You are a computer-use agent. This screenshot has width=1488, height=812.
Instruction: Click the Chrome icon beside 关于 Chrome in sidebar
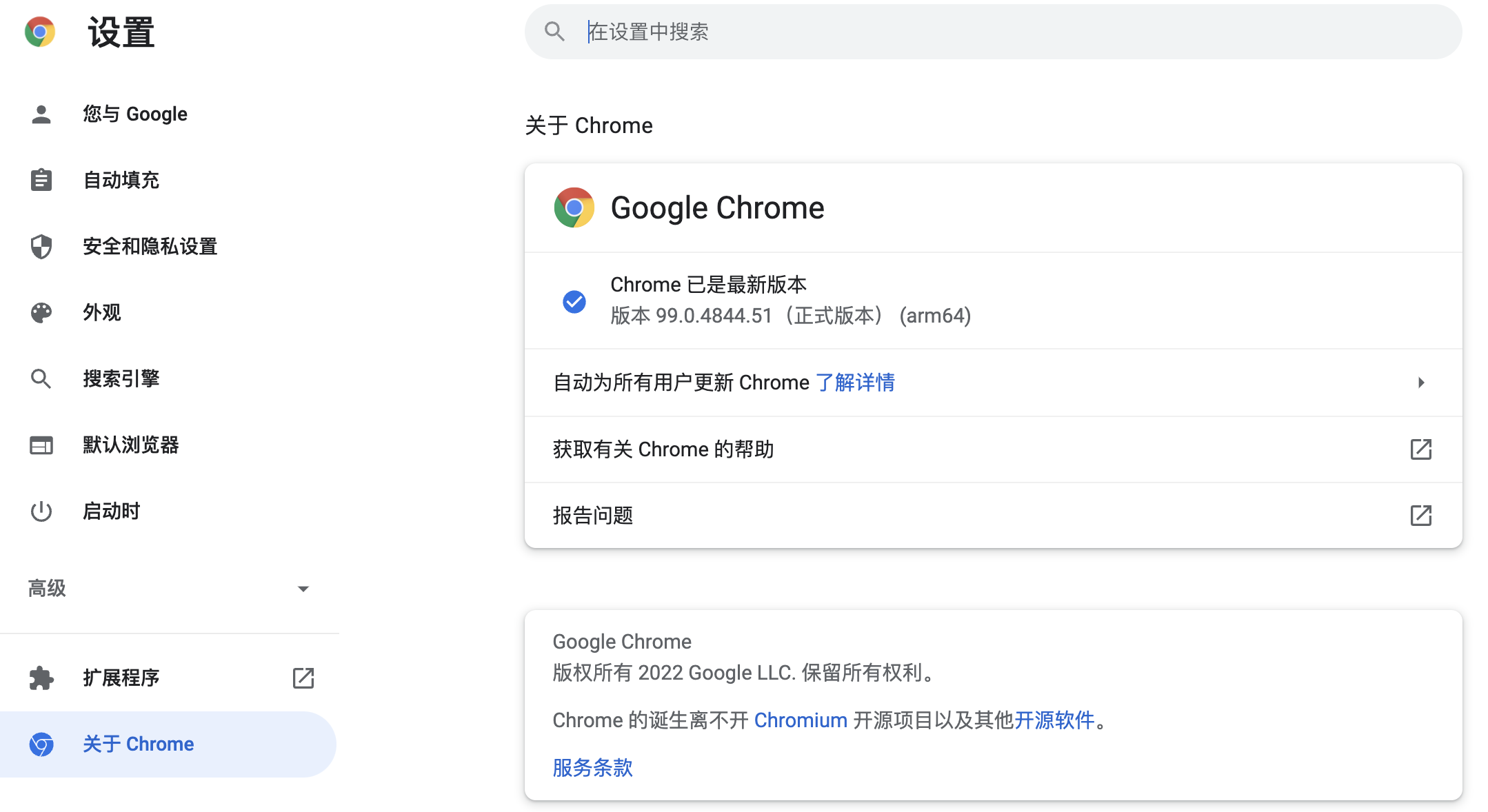pyautogui.click(x=41, y=744)
